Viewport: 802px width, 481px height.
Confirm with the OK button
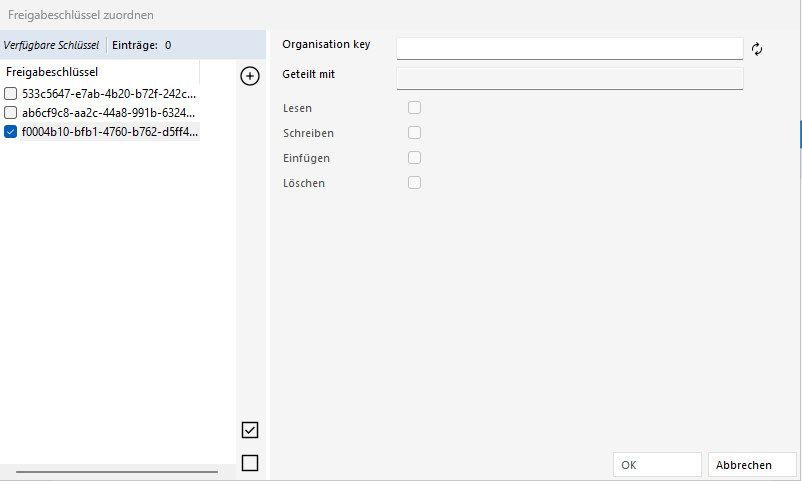tap(656, 465)
